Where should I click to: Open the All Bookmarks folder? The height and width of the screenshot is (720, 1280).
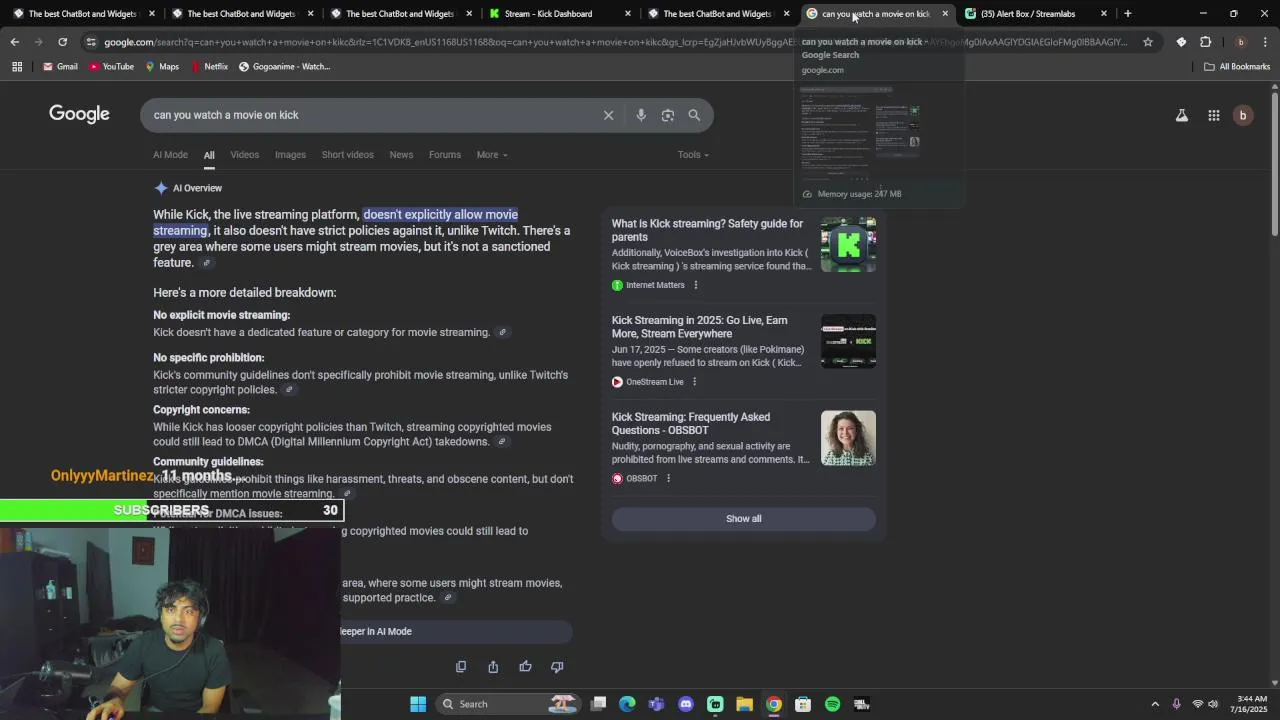[x=1237, y=67]
